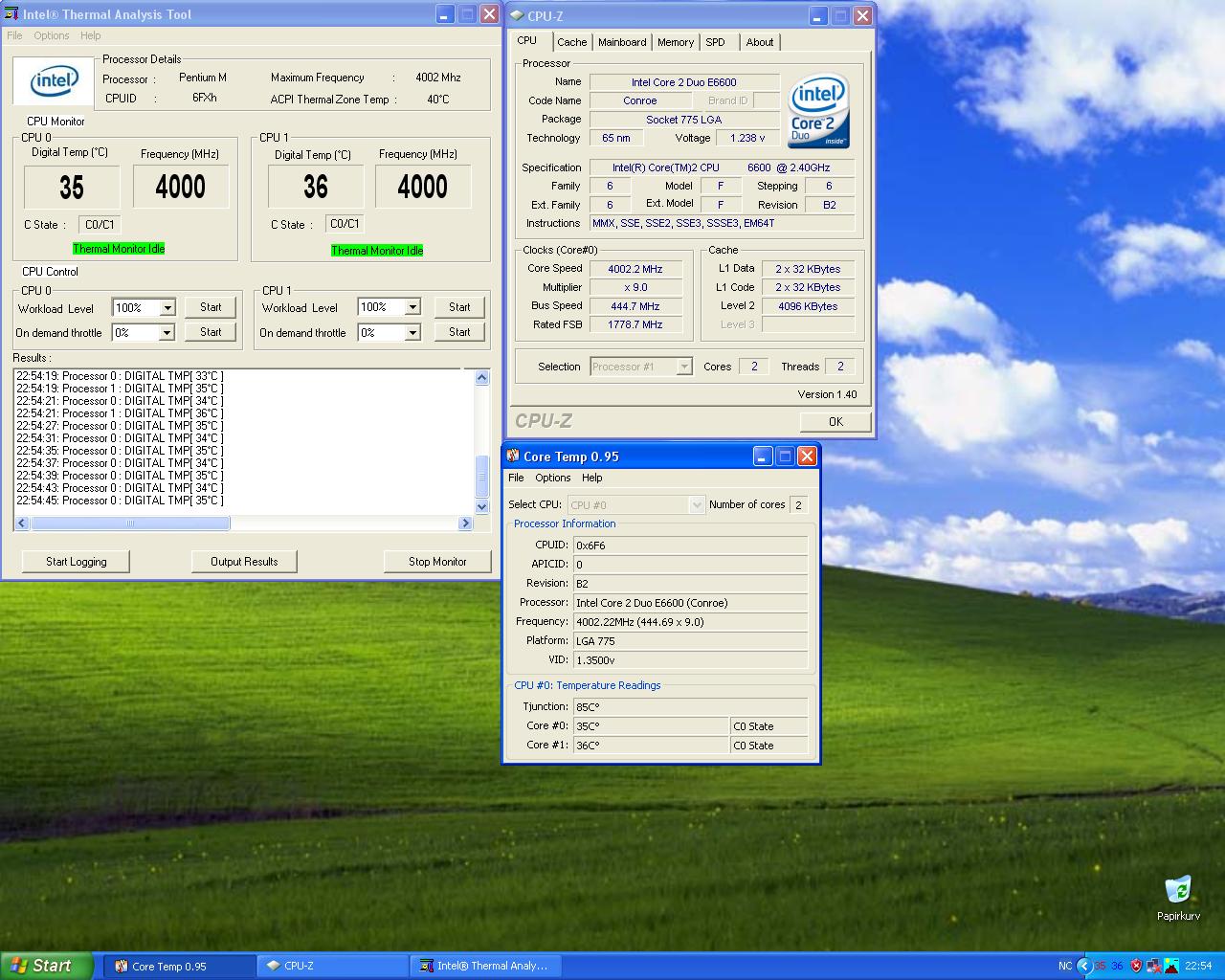Click the NC language indicator in the tray
1225x980 pixels.
coord(1065,966)
